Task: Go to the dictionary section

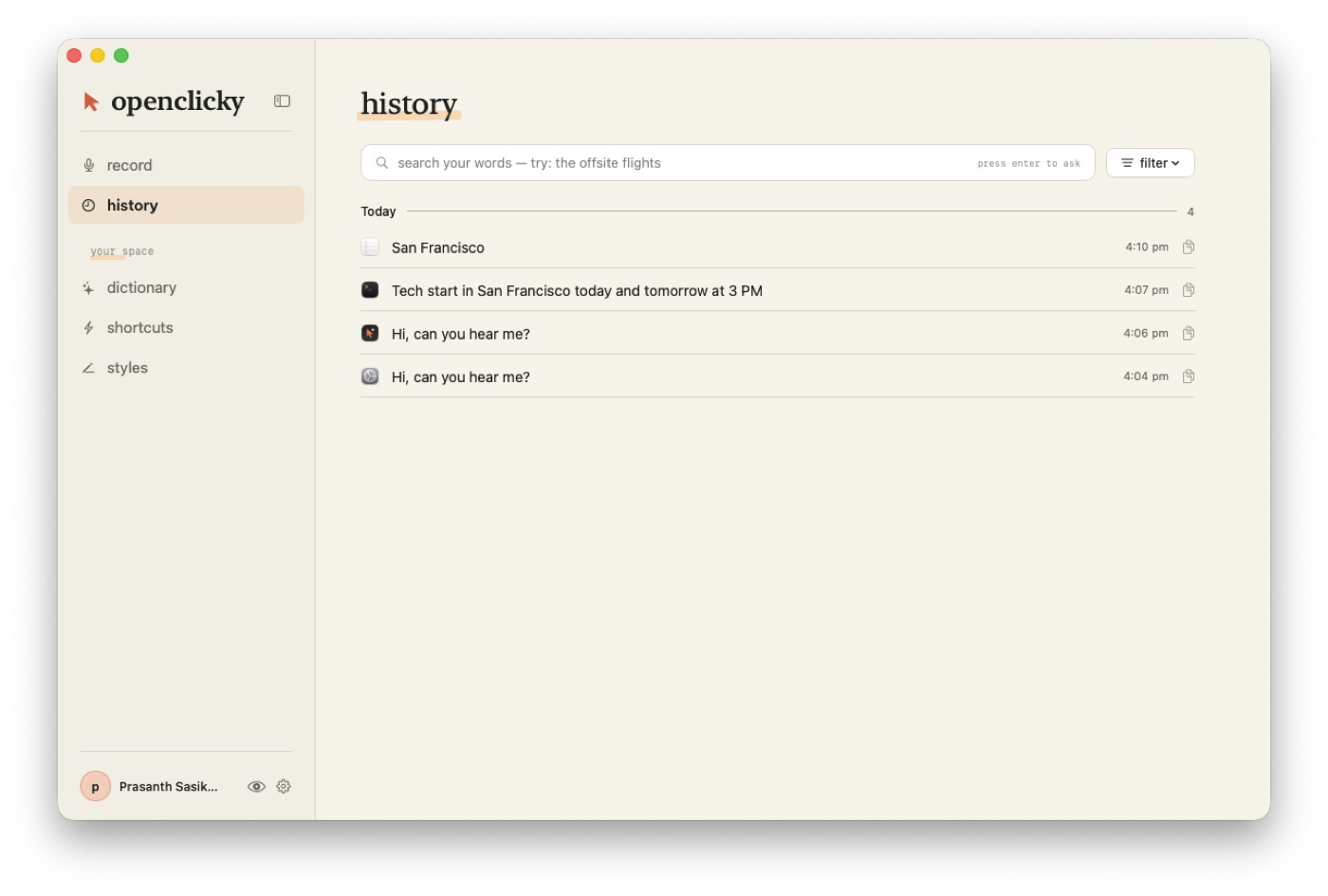Action: tap(186, 288)
